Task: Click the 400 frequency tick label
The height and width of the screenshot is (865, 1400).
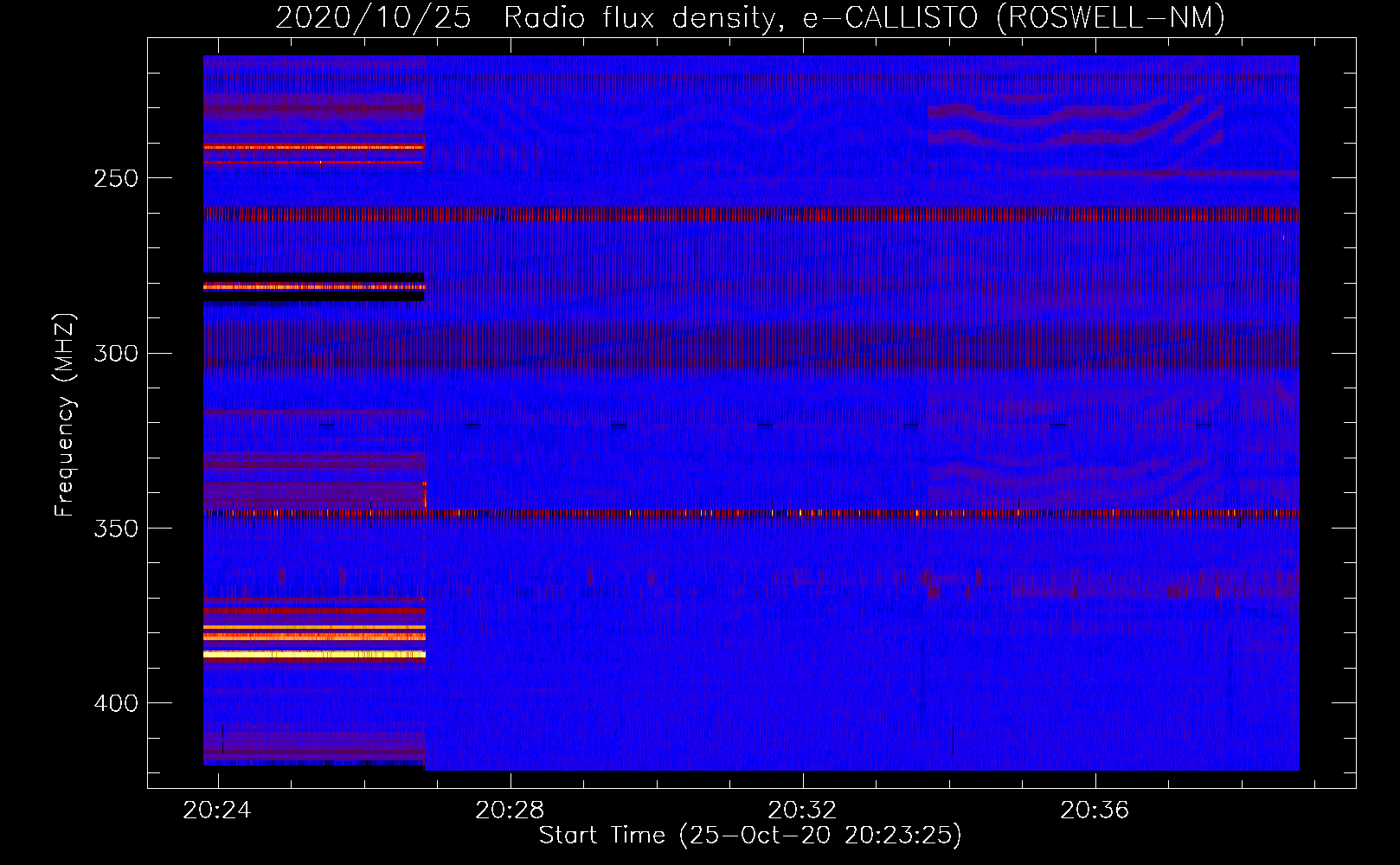Action: 116,703
